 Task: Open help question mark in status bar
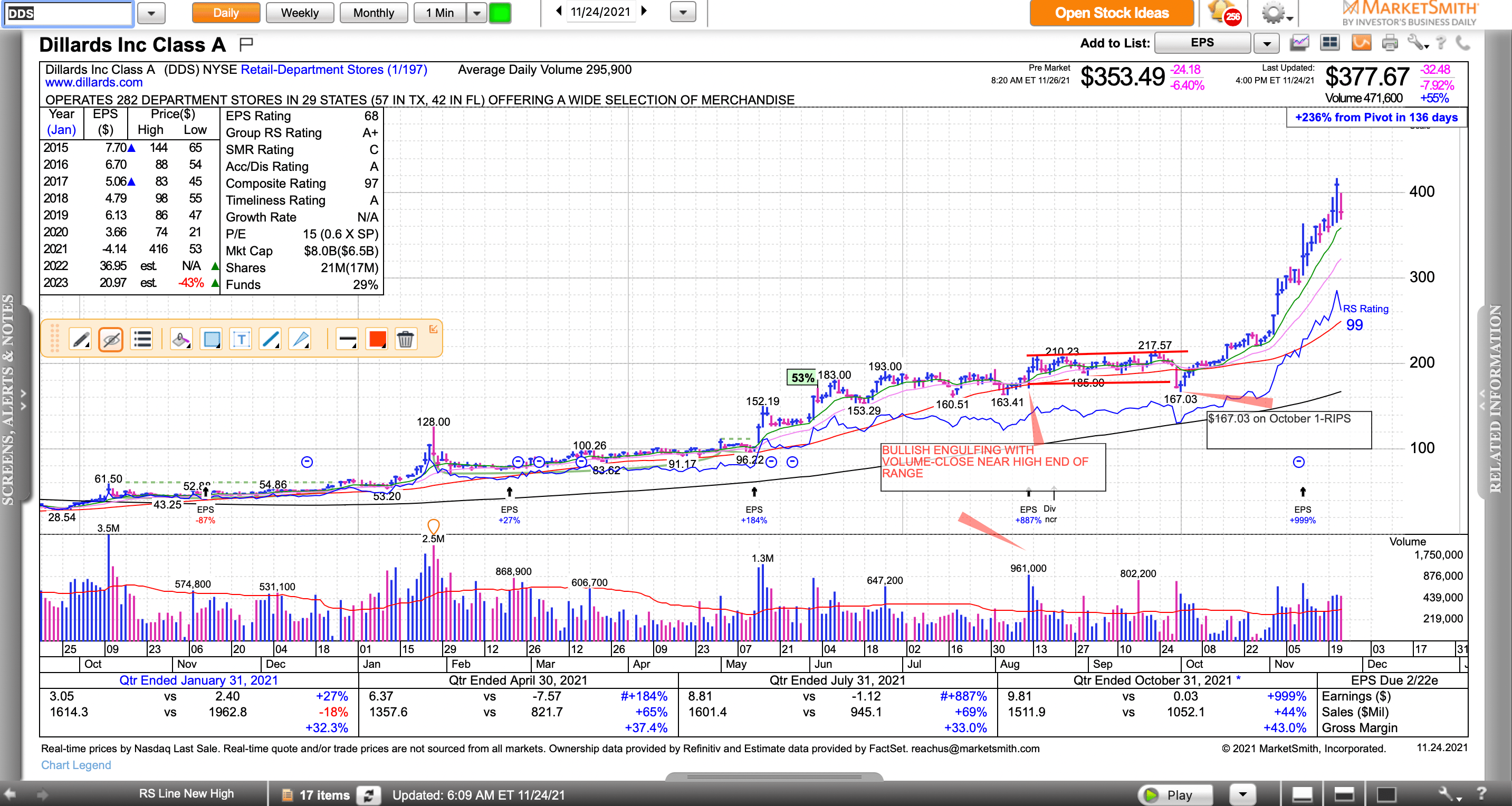1481,794
